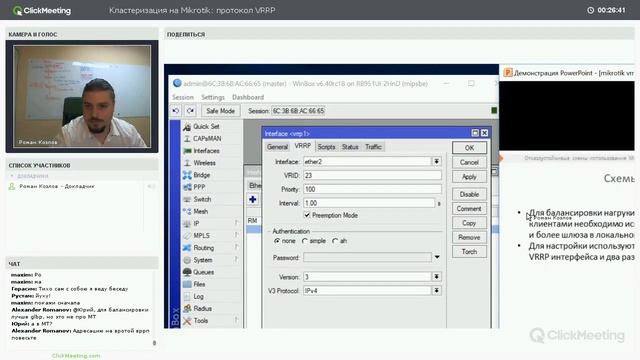
Task: Open Mesh section in sidebar
Action: click(200, 211)
